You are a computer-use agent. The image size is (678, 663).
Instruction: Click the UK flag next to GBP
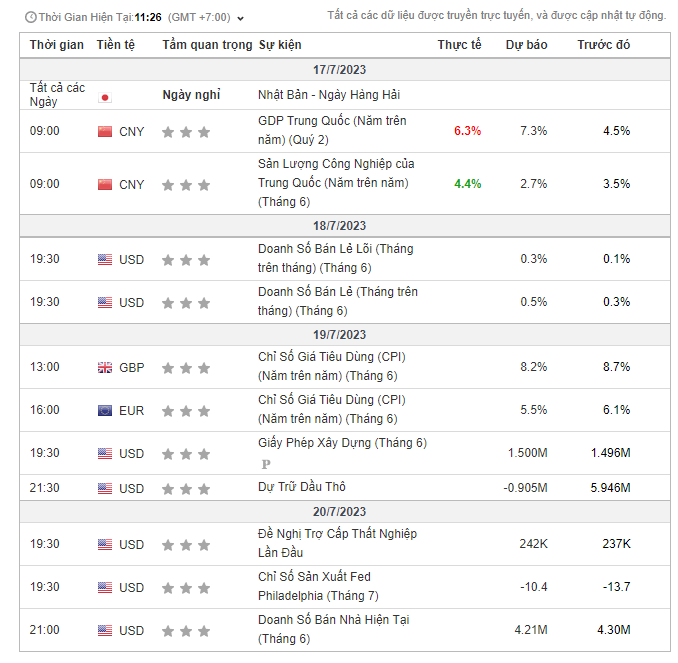point(105,367)
